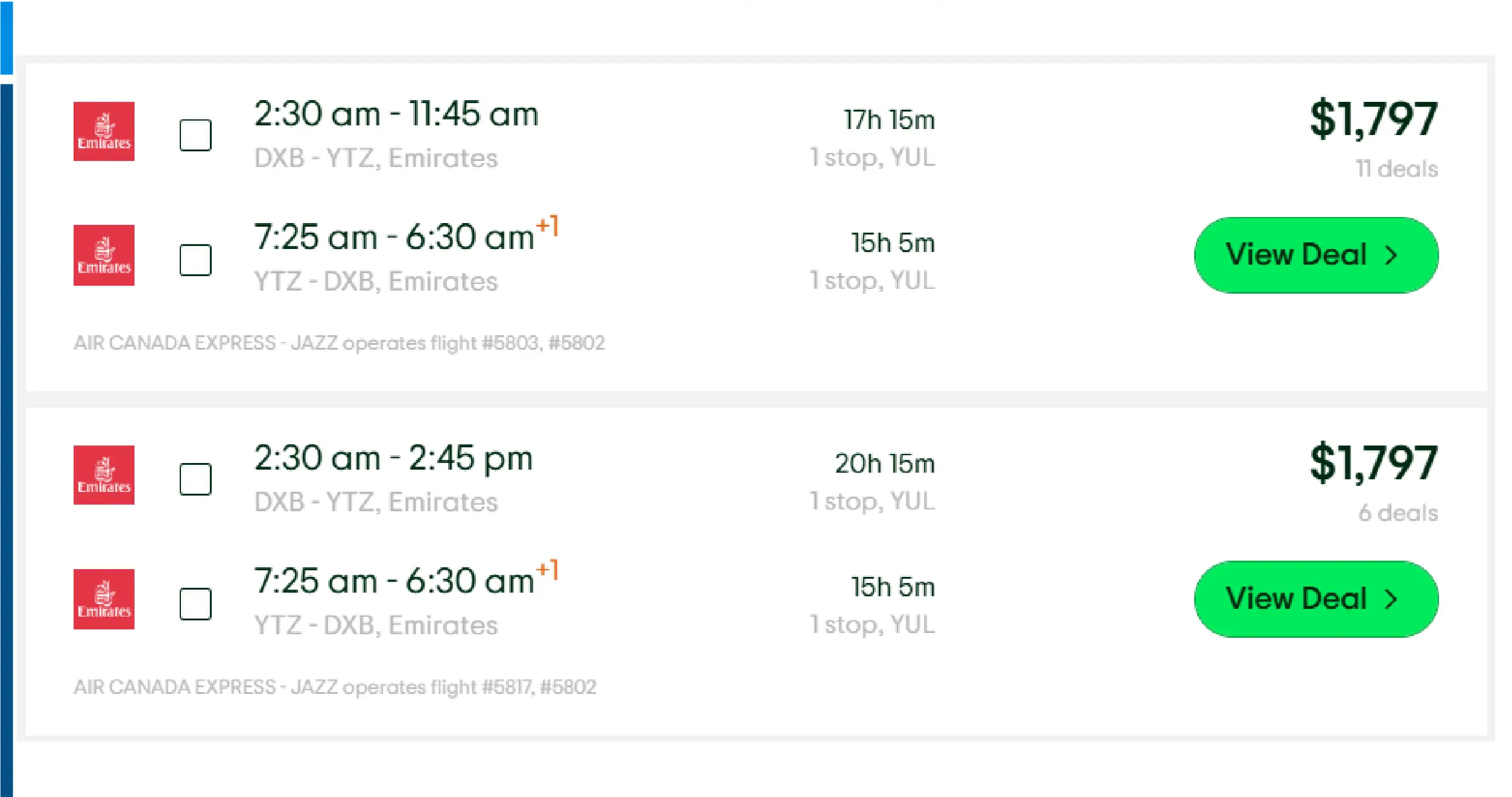Click the 20h 15m duration text
This screenshot has width=1512, height=797.
click(x=885, y=464)
